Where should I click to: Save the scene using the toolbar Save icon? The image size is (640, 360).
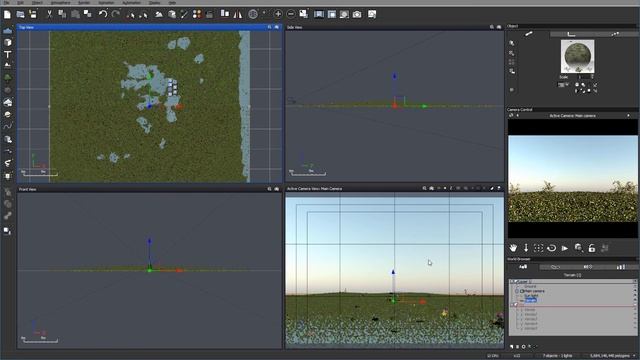click(x=33, y=14)
